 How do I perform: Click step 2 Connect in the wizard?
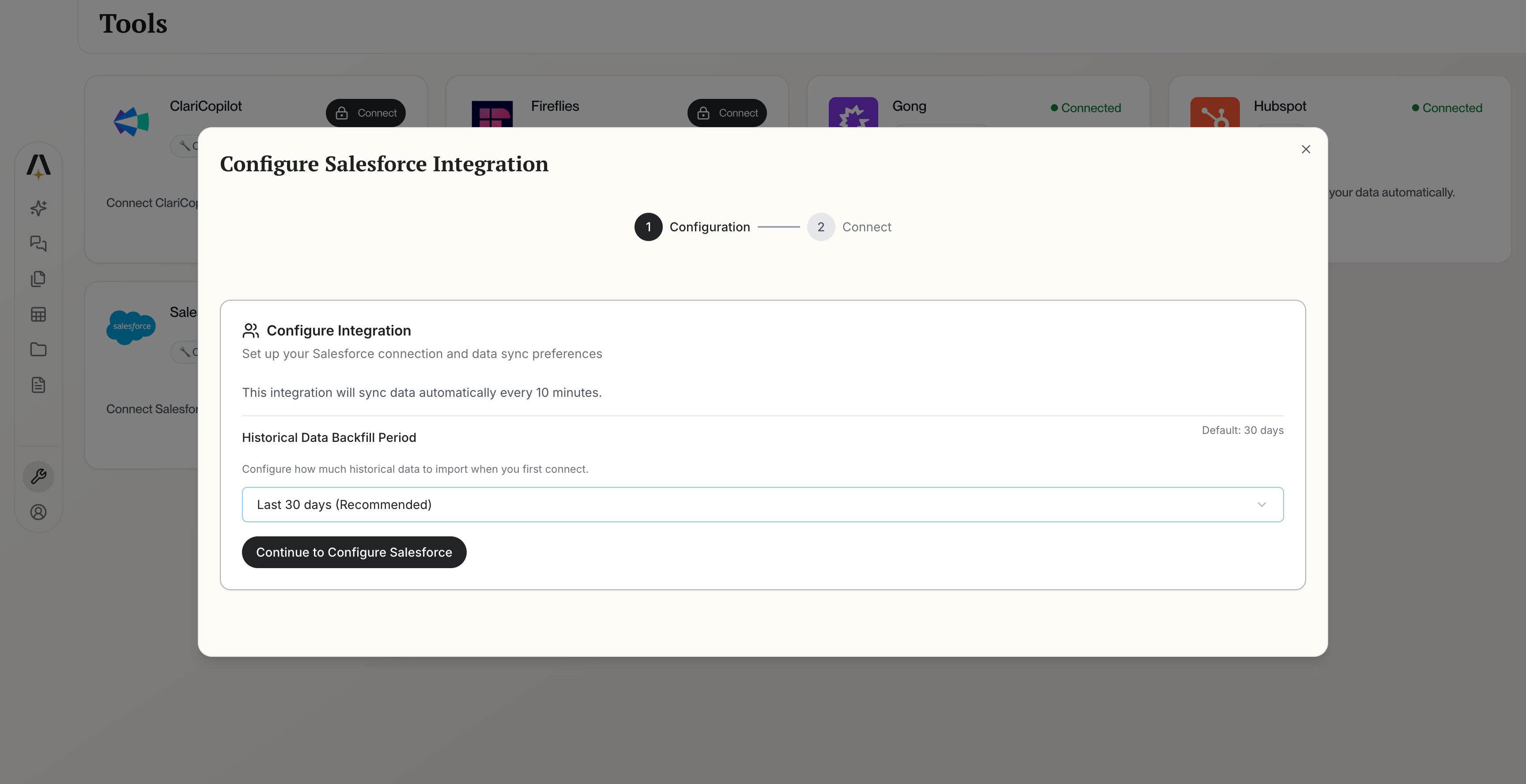(820, 227)
